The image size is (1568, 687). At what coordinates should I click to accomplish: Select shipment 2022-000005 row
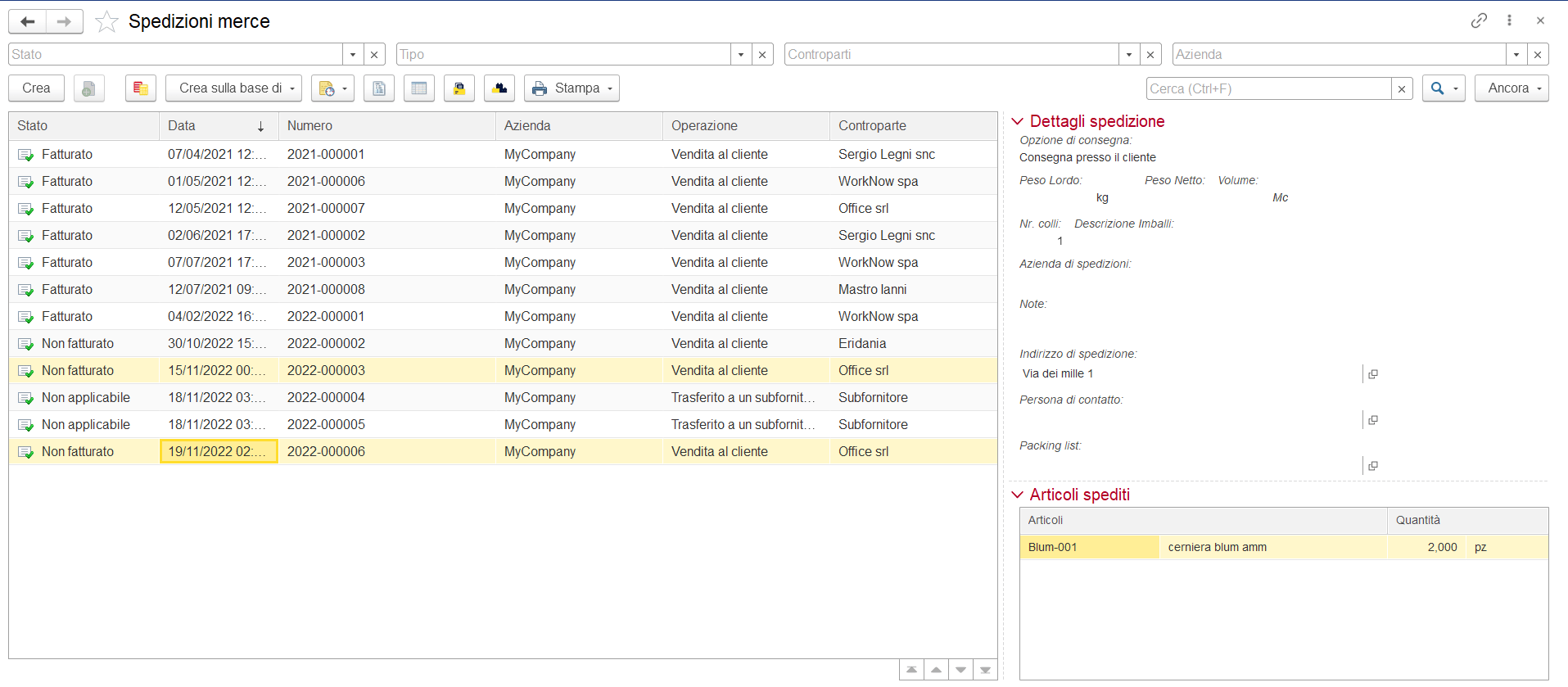click(503, 424)
